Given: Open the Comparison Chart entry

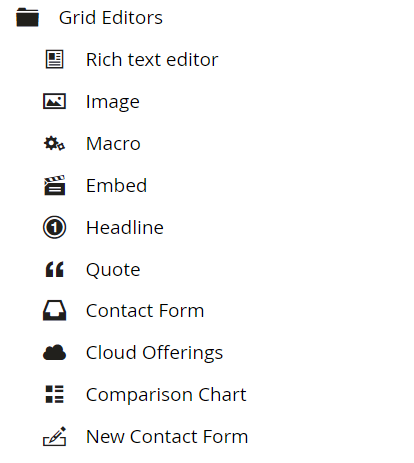Looking at the screenshot, I should point(166,395).
